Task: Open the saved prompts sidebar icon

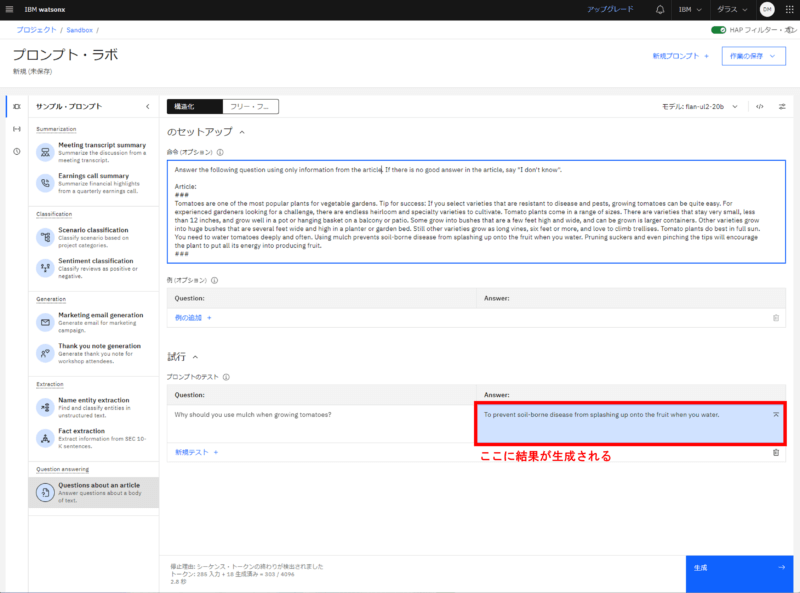Action: tap(17, 129)
